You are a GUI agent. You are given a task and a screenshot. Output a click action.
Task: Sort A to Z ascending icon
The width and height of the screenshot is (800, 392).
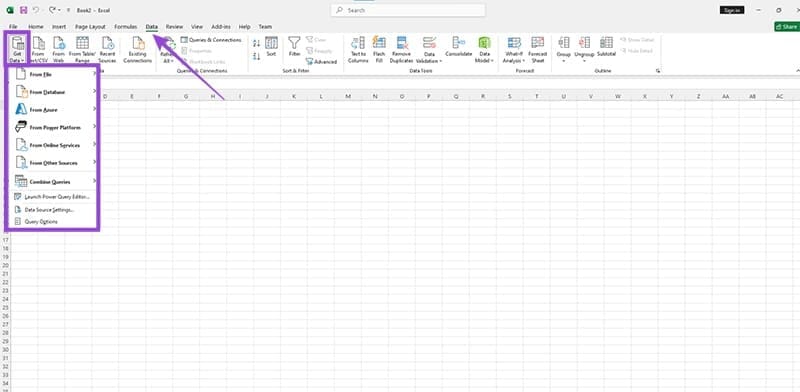coord(256,44)
